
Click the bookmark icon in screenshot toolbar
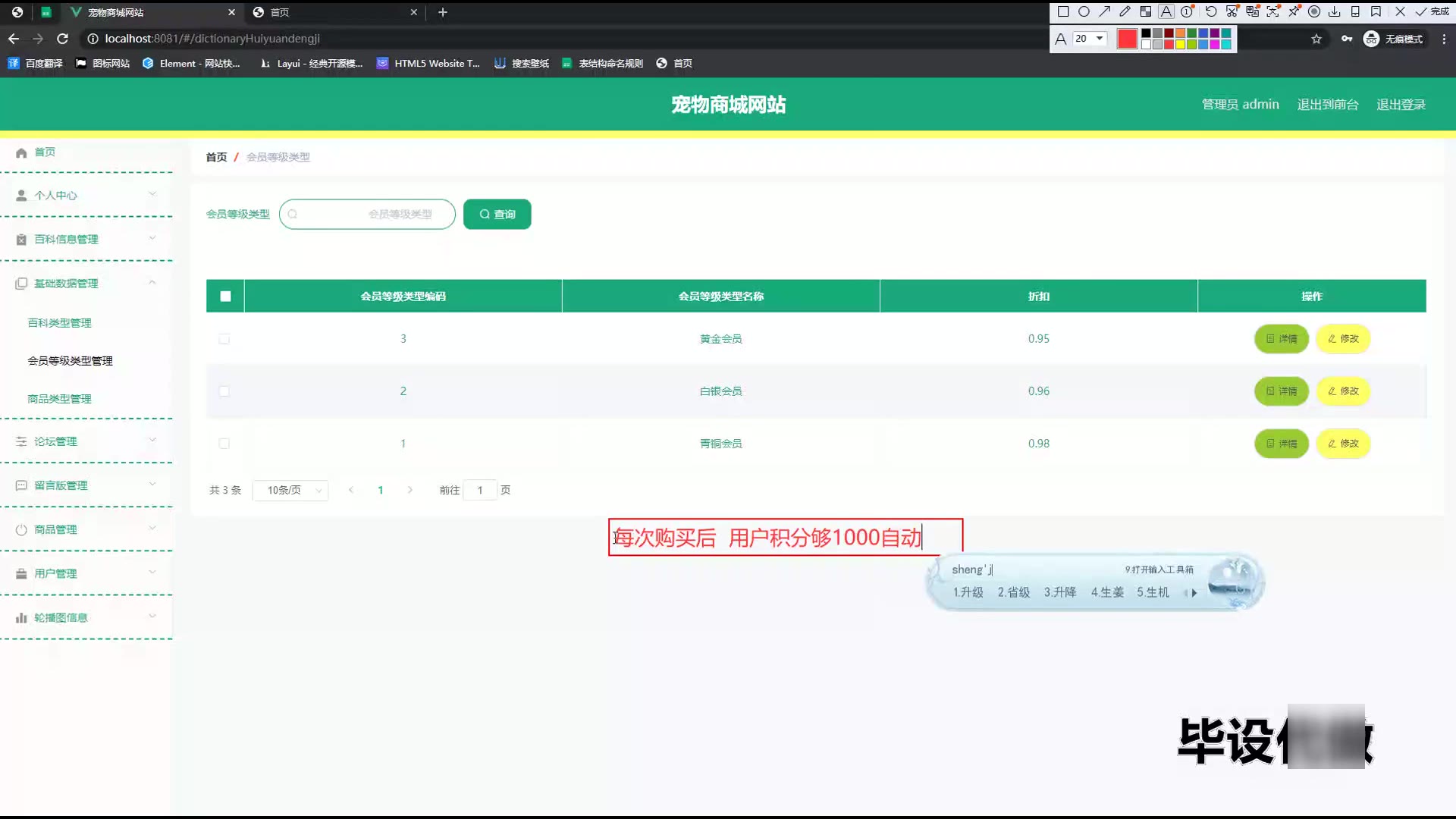tap(1376, 11)
